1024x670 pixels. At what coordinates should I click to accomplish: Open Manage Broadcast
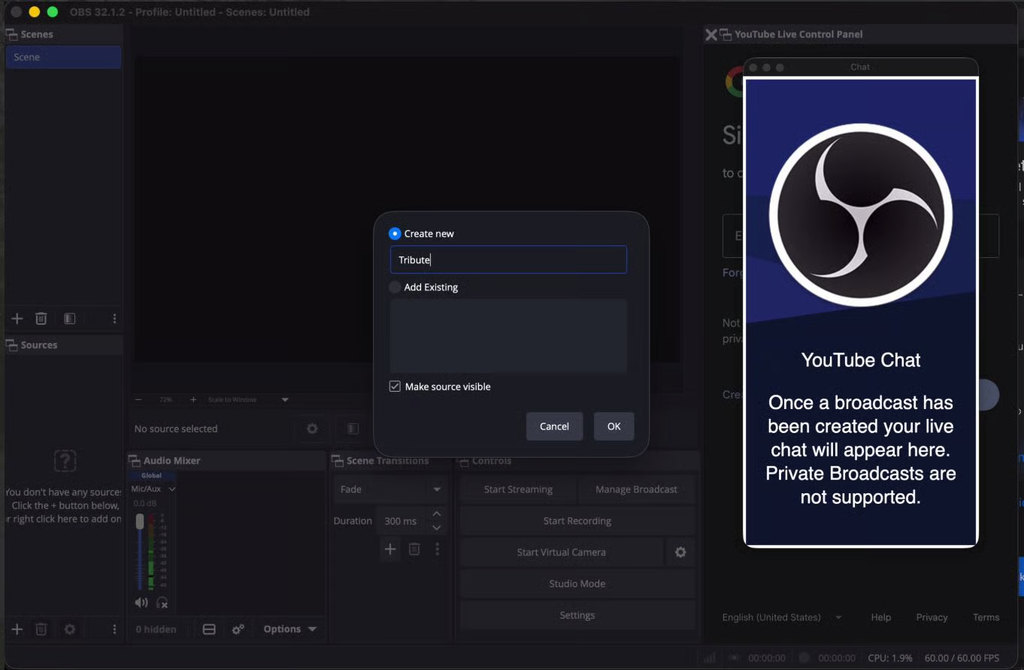click(x=636, y=489)
